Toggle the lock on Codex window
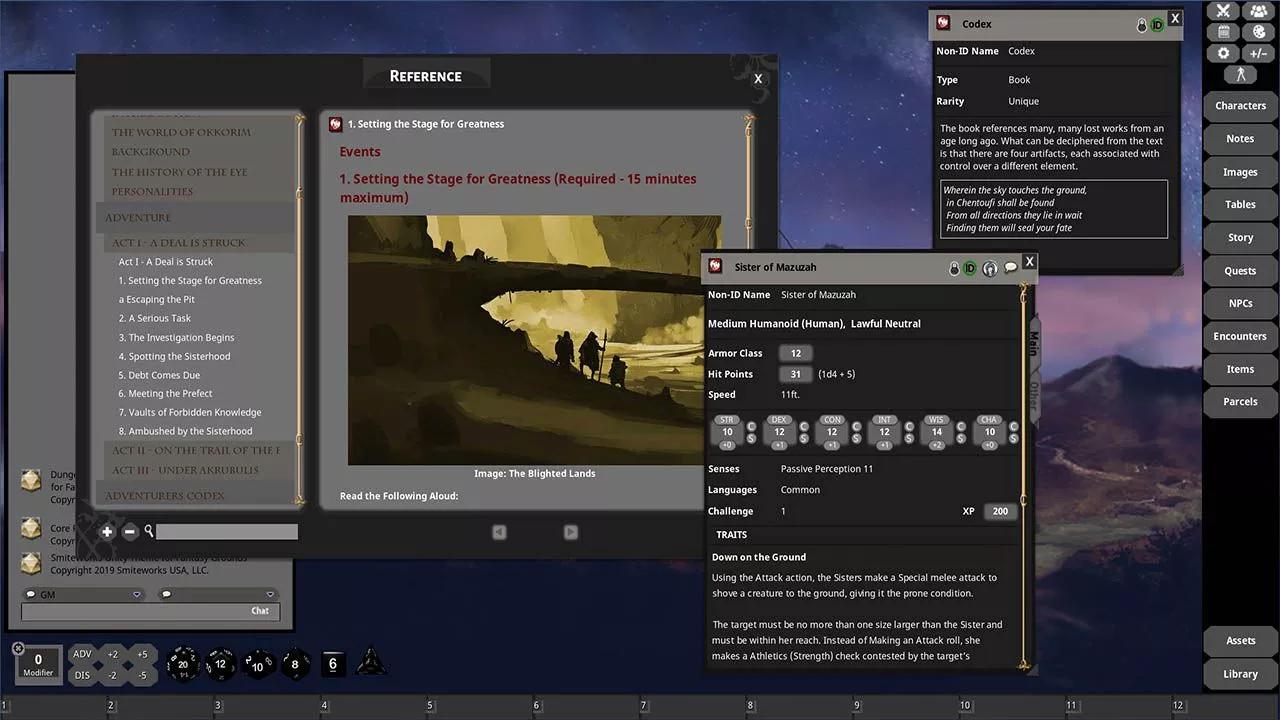Screen dimensions: 1280x720 [1142, 25]
